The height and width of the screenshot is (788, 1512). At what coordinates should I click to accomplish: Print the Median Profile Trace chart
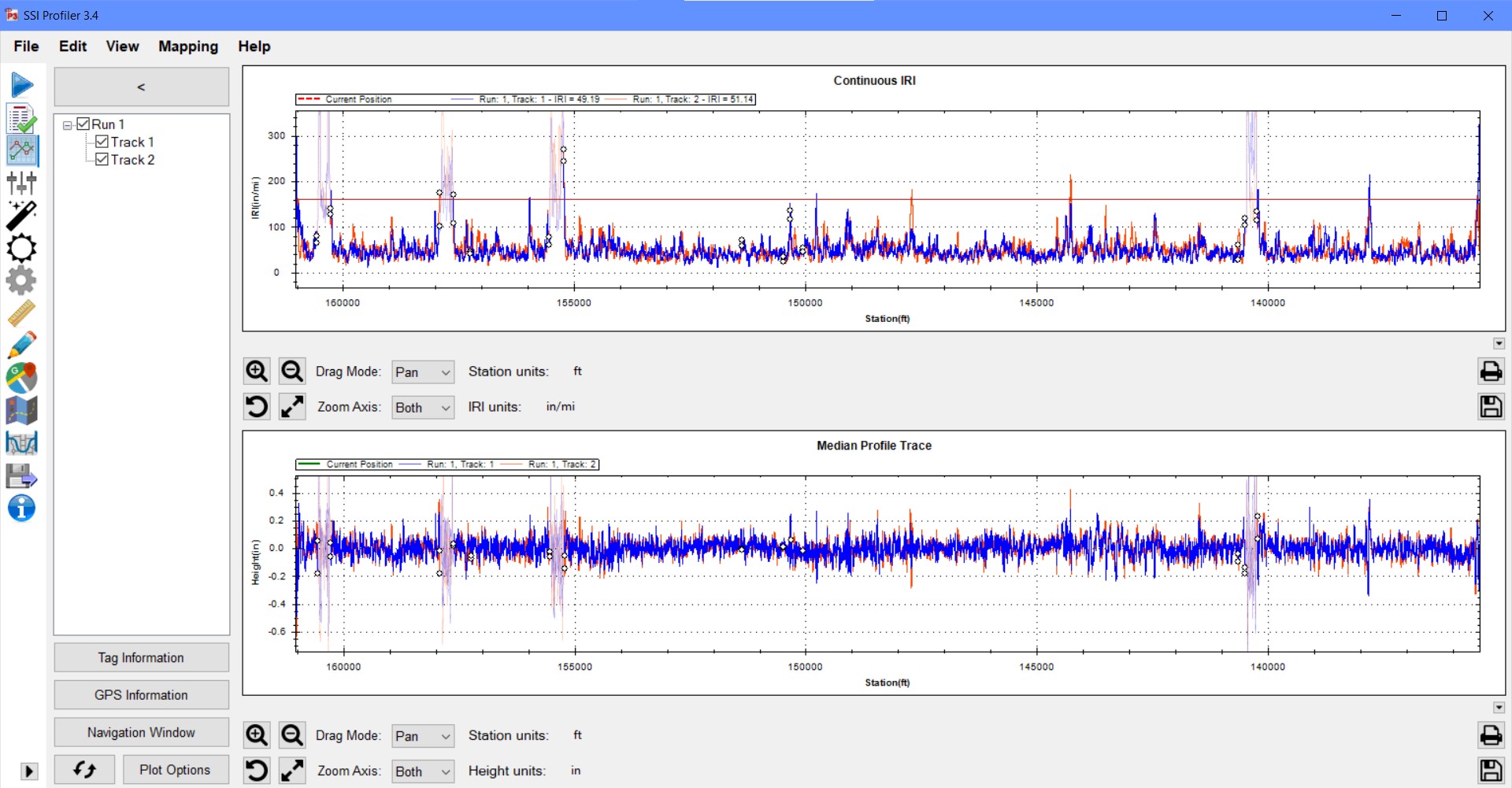[x=1491, y=735]
